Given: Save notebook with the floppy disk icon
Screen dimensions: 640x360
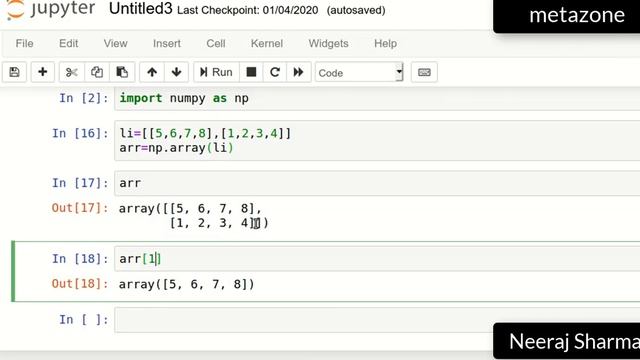Looking at the screenshot, I should [14, 72].
